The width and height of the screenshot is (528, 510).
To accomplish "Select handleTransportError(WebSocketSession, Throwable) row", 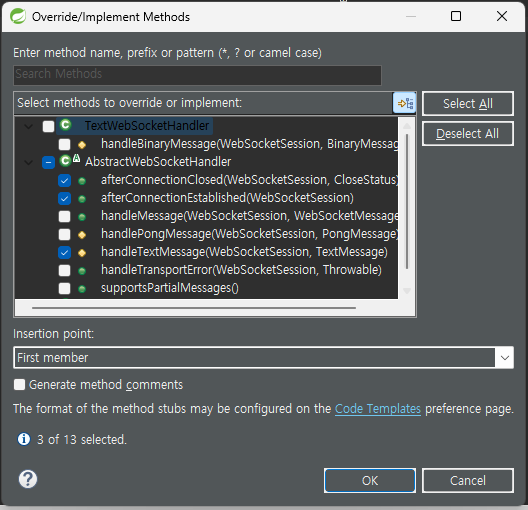I will (241, 270).
